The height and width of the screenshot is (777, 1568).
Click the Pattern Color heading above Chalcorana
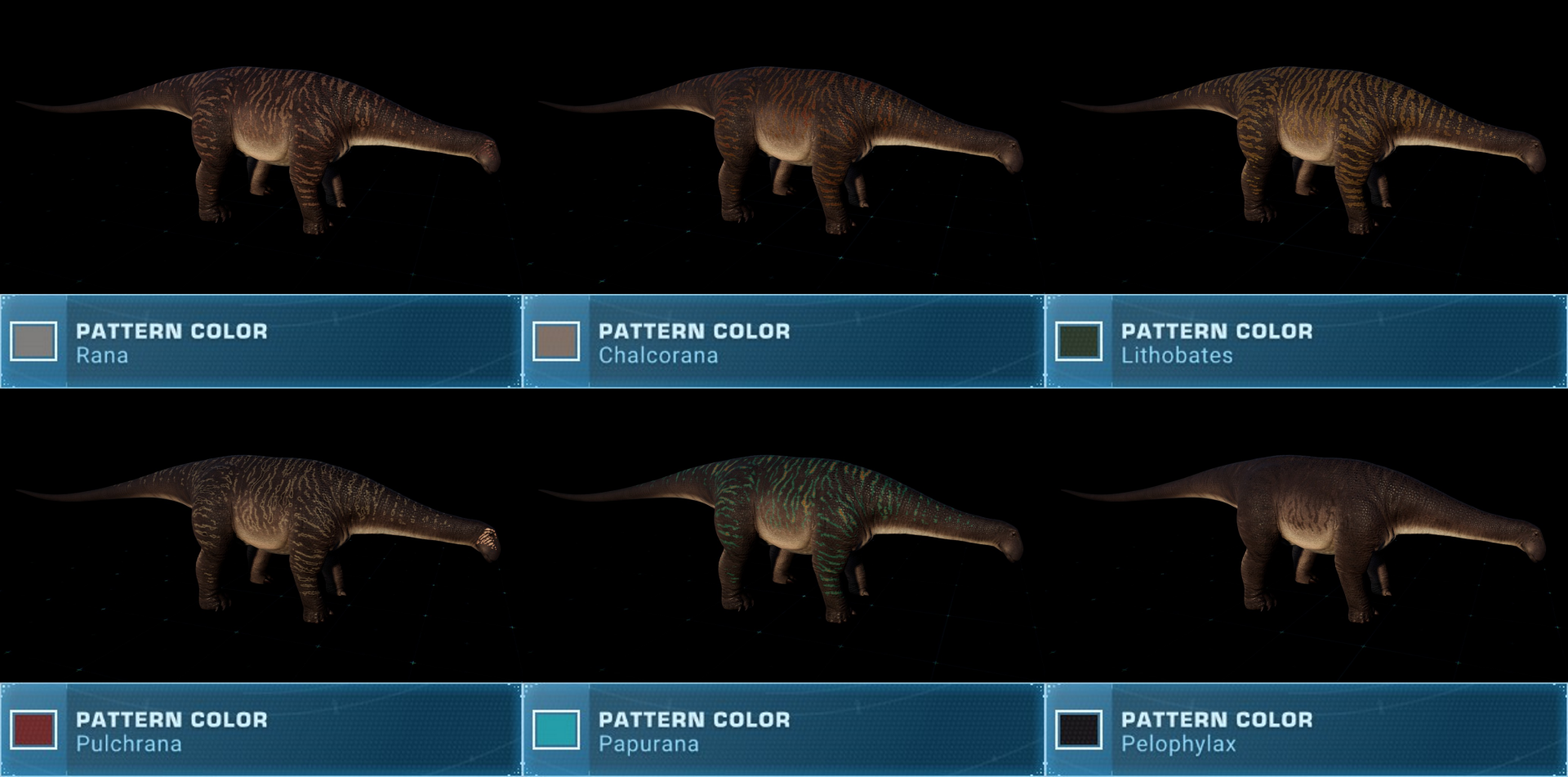pos(694,331)
